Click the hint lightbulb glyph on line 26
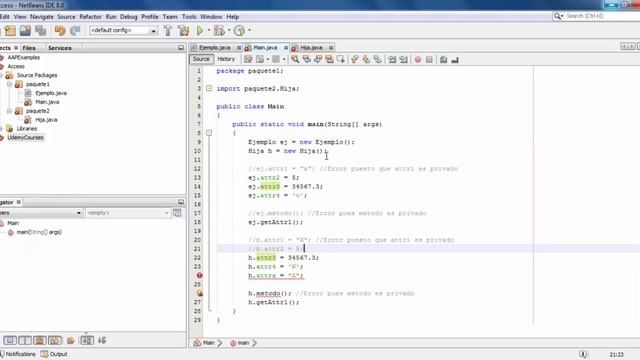The height and width of the screenshot is (360, 640). click(x=200, y=293)
